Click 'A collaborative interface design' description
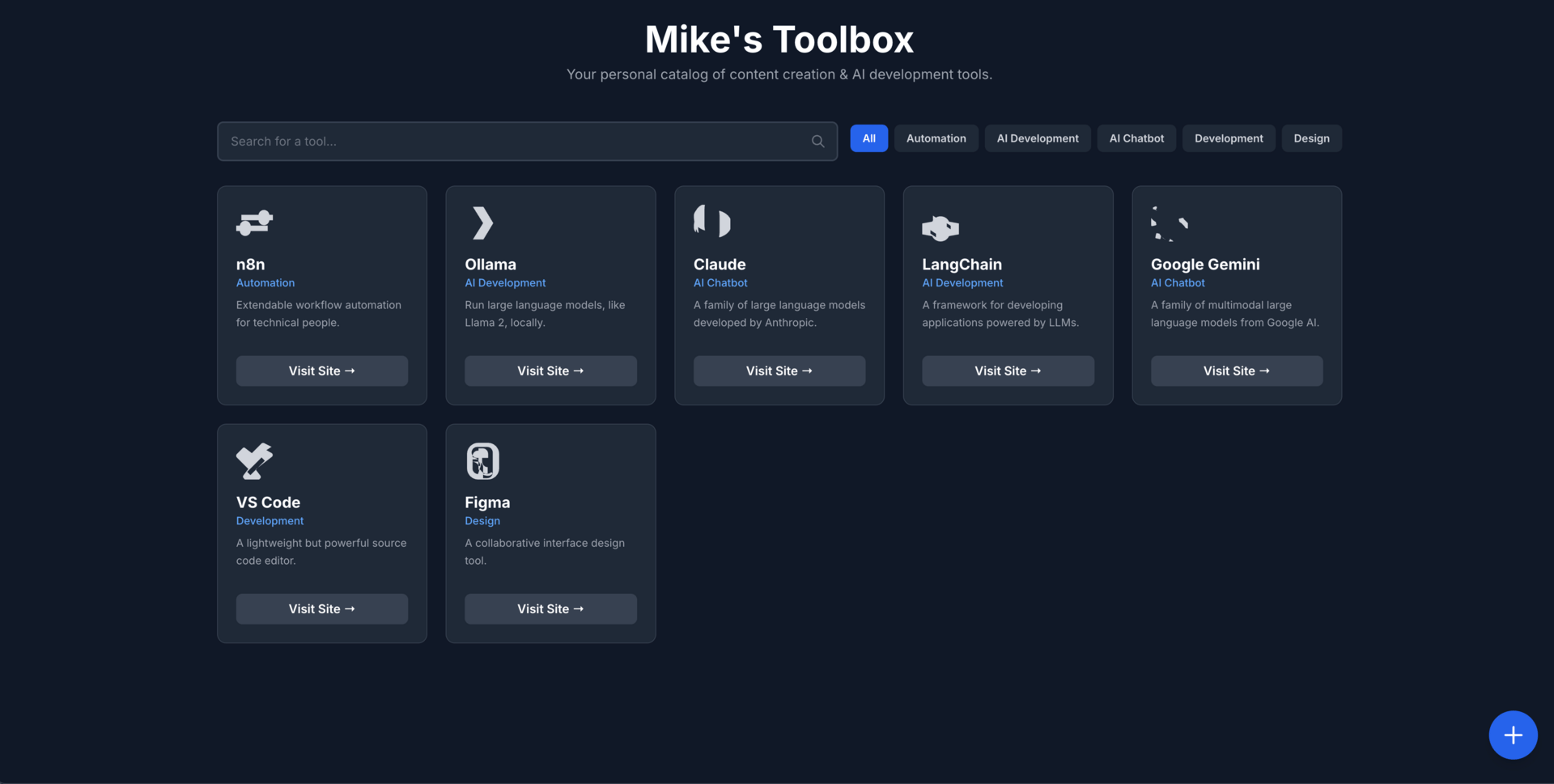 [x=545, y=552]
